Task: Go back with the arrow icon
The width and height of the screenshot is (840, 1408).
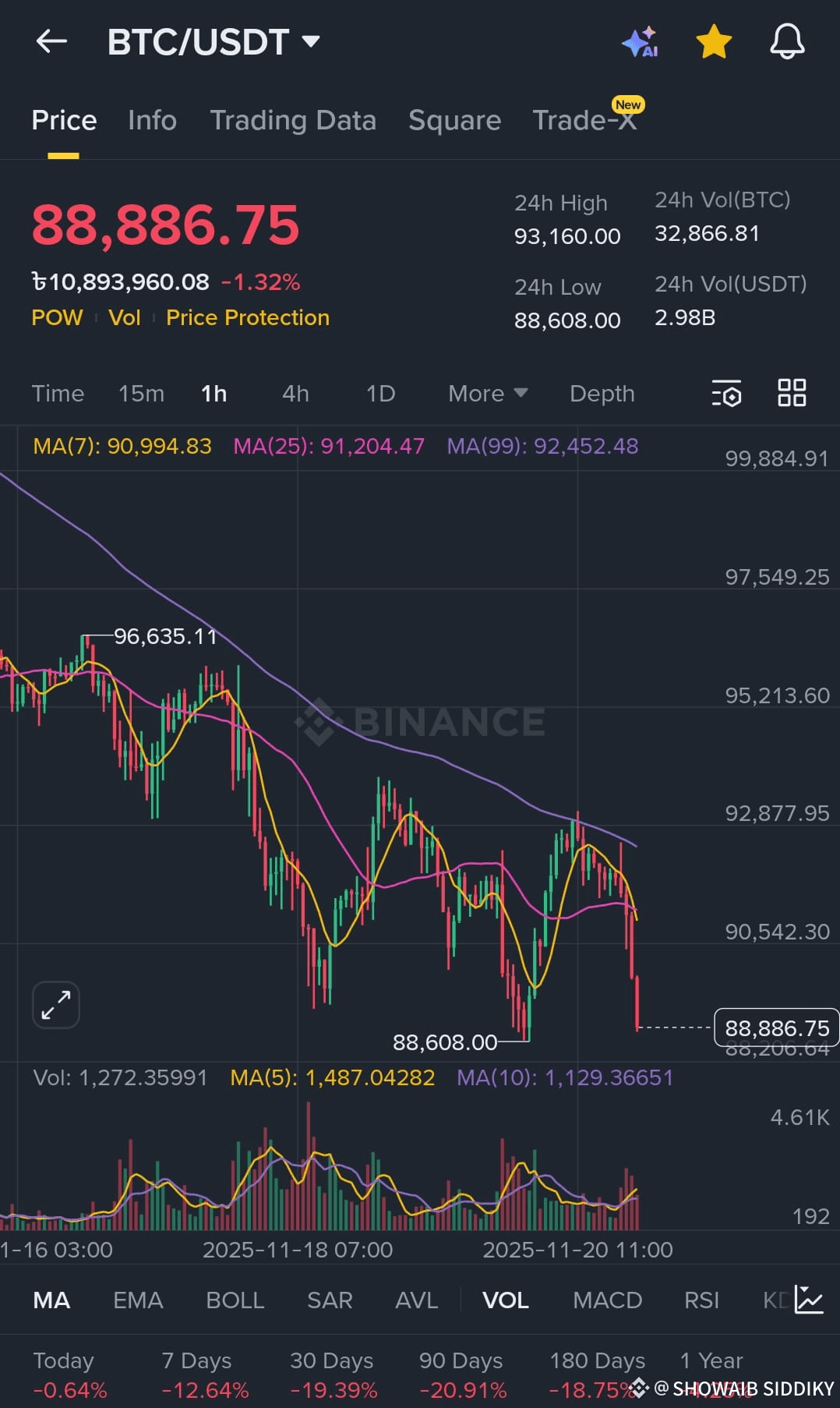Action: pyautogui.click(x=51, y=41)
